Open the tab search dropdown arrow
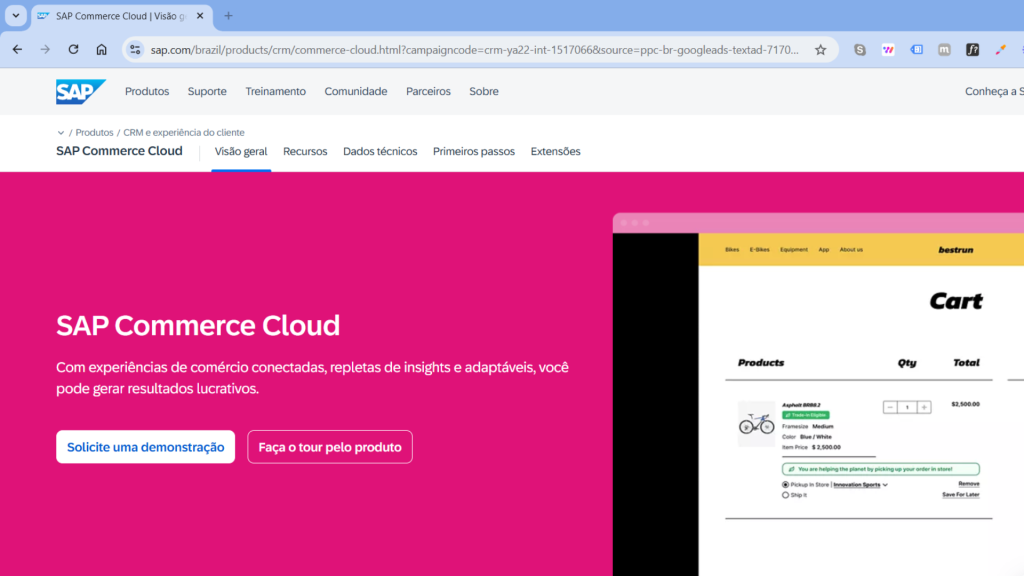Screen dimensions: 1024x576 click(16, 16)
